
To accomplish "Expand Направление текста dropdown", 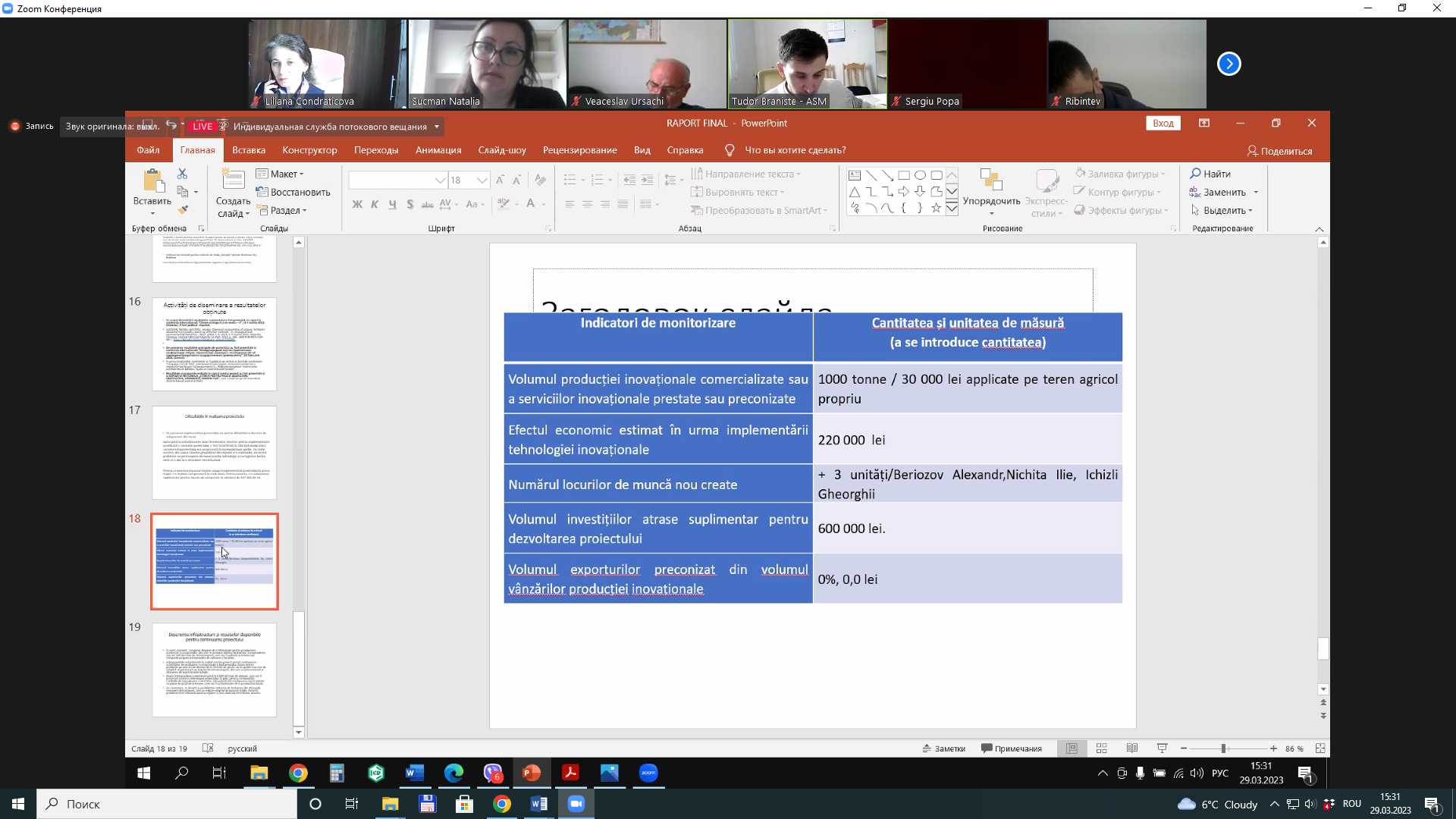I will (746, 174).
